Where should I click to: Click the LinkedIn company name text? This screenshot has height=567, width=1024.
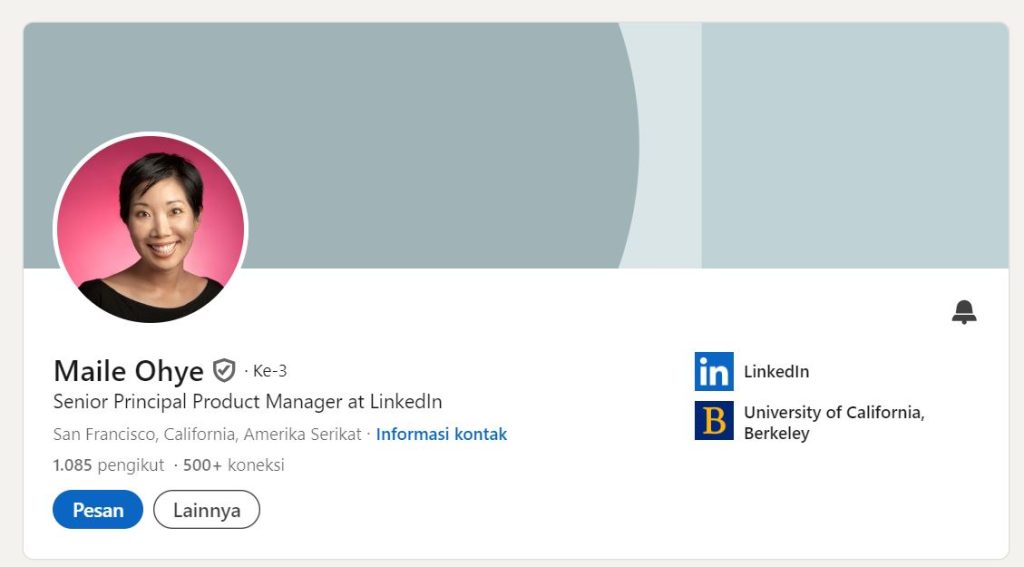click(776, 372)
